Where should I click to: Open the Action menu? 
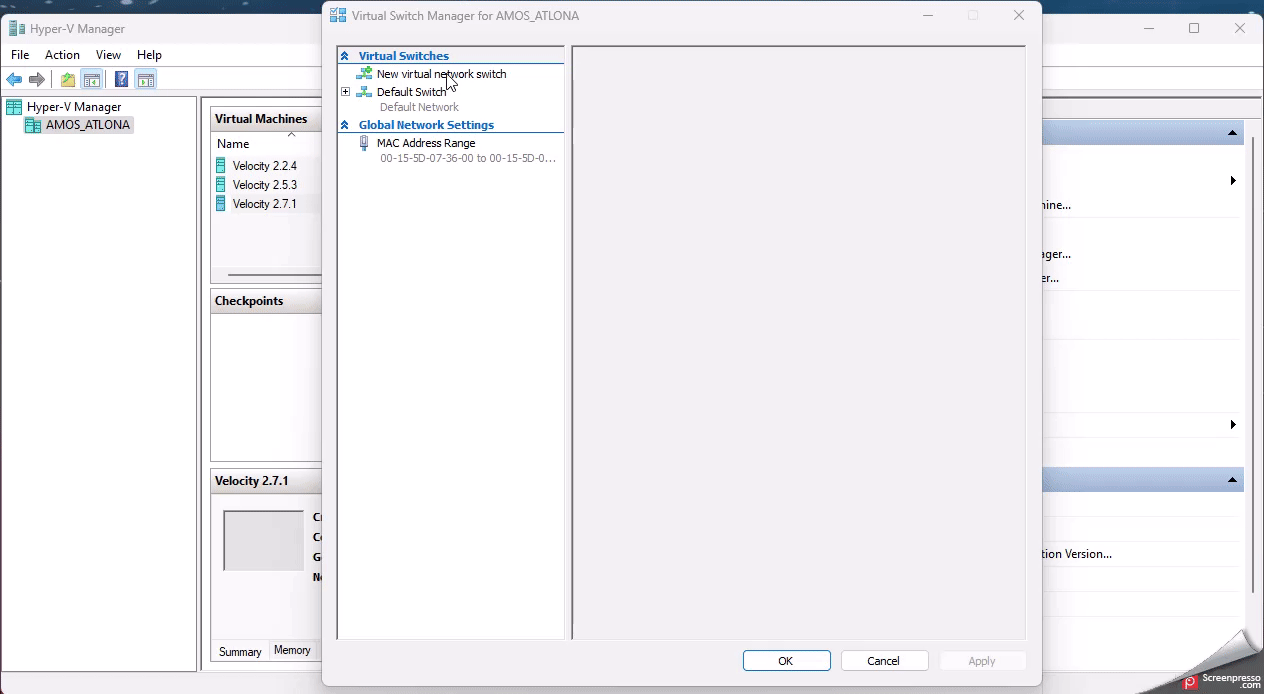[62, 55]
